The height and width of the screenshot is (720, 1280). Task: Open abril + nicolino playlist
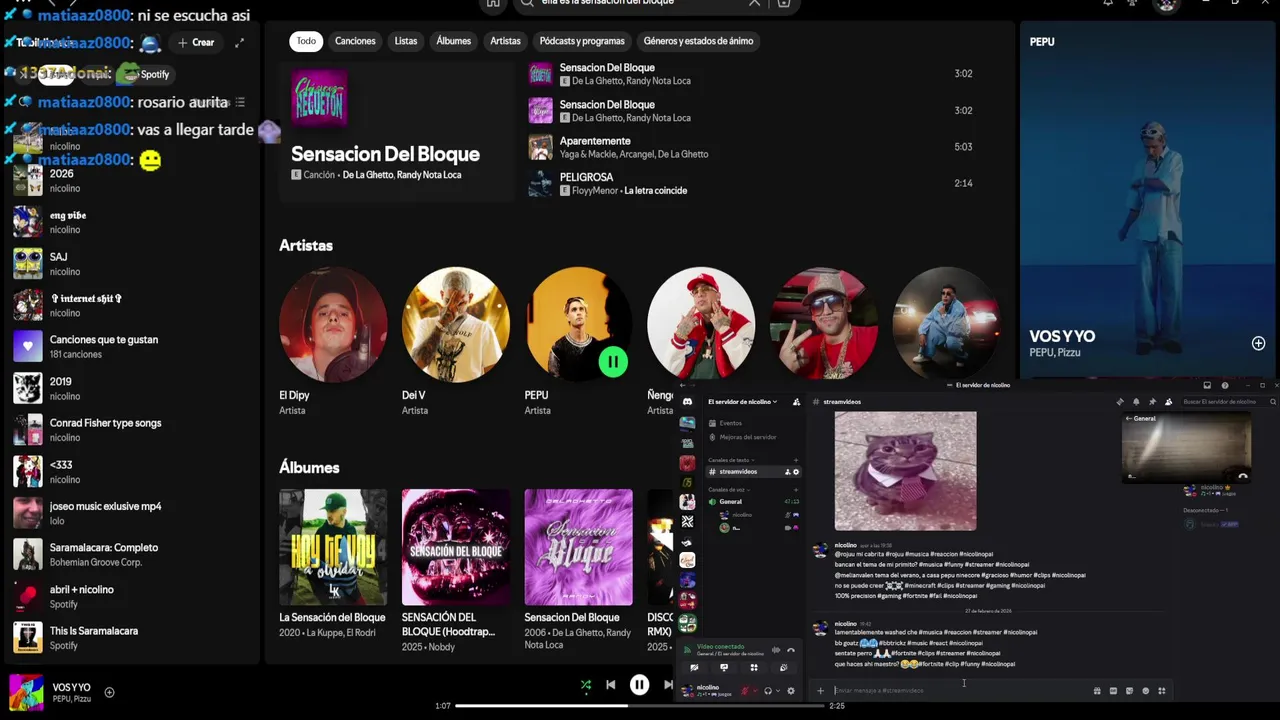pyautogui.click(x=130, y=597)
